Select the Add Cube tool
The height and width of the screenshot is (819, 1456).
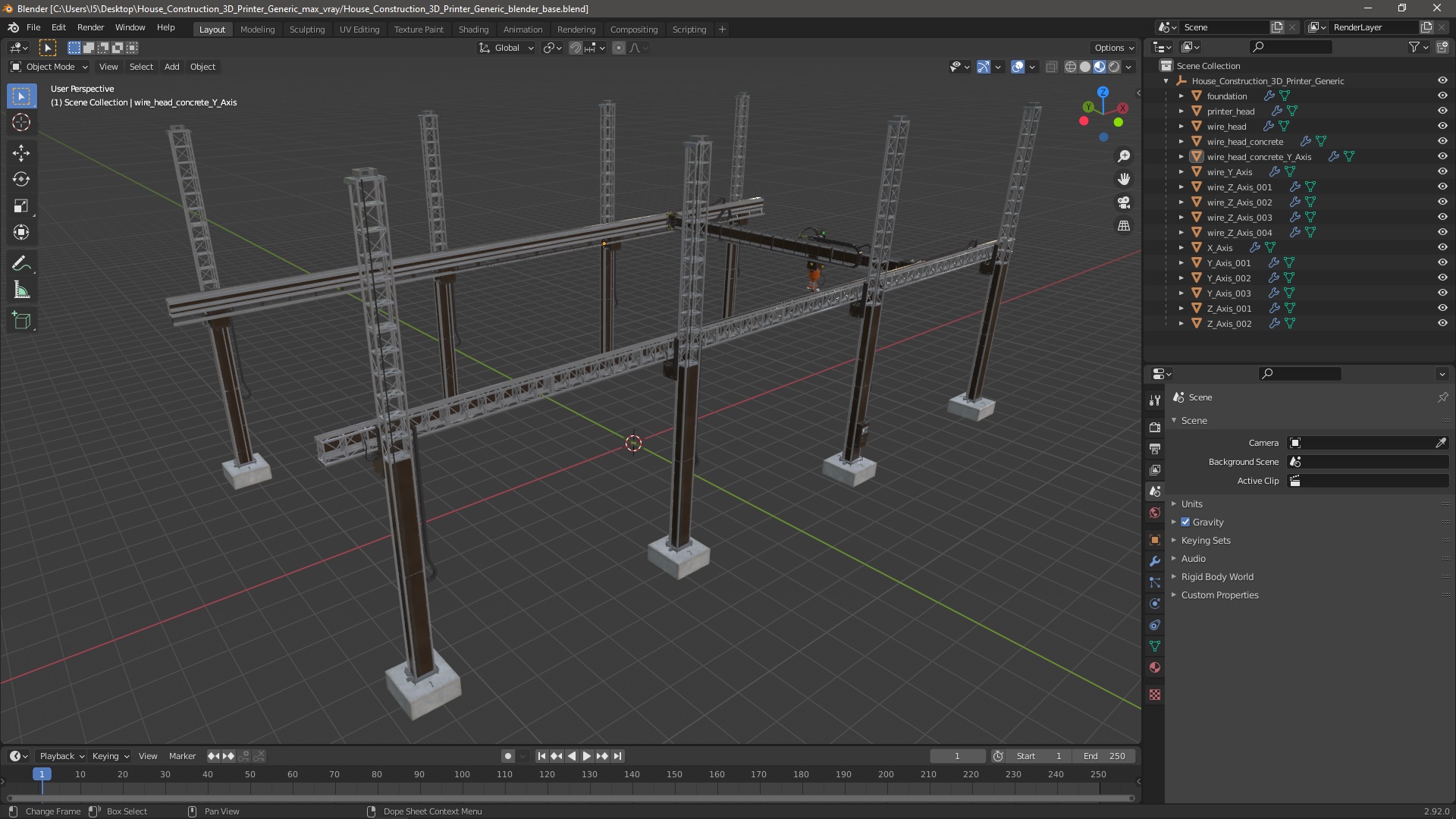21,321
